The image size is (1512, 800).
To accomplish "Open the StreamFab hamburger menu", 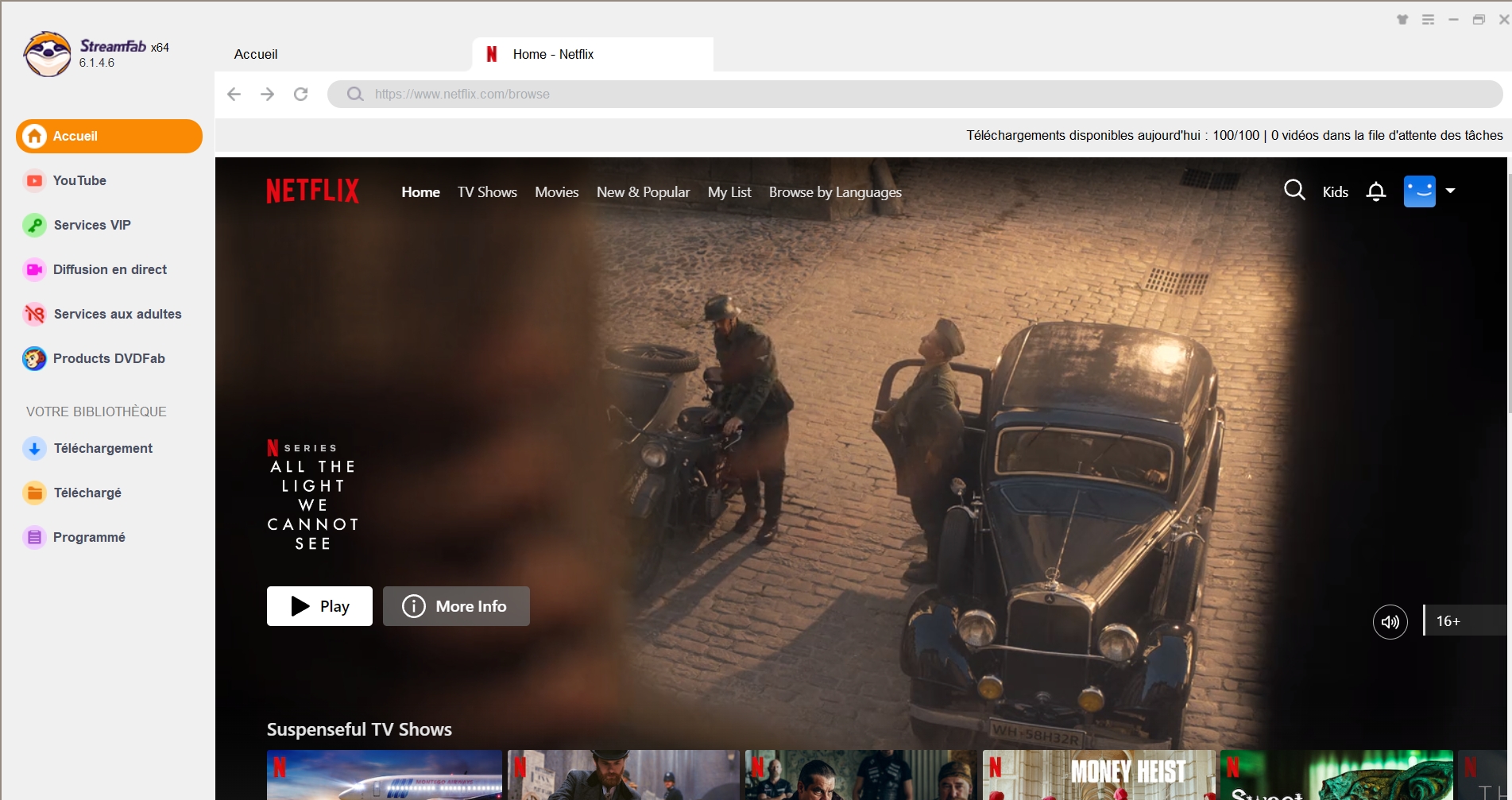I will [1428, 20].
